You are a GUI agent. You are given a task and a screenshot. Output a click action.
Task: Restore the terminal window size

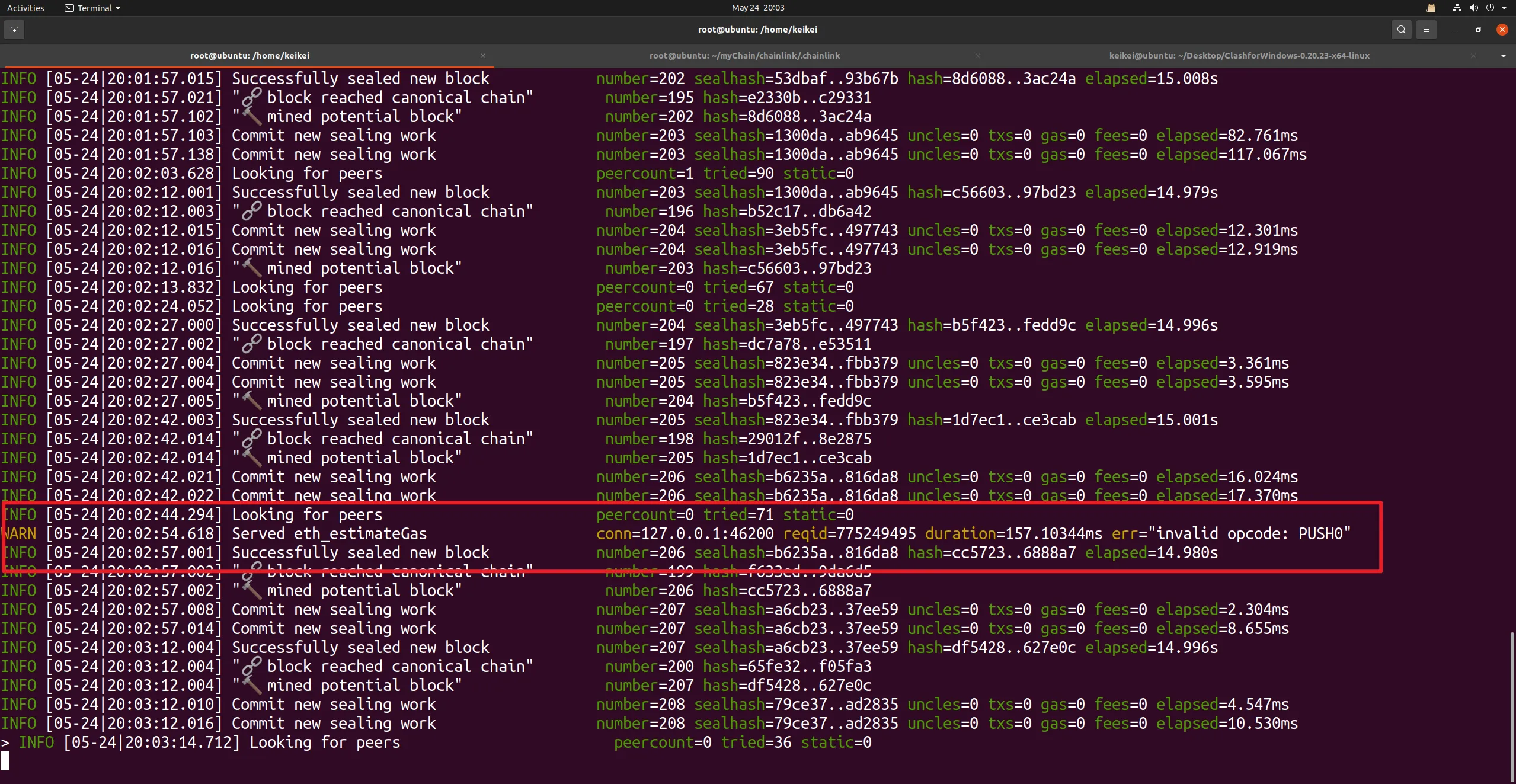[x=1478, y=30]
